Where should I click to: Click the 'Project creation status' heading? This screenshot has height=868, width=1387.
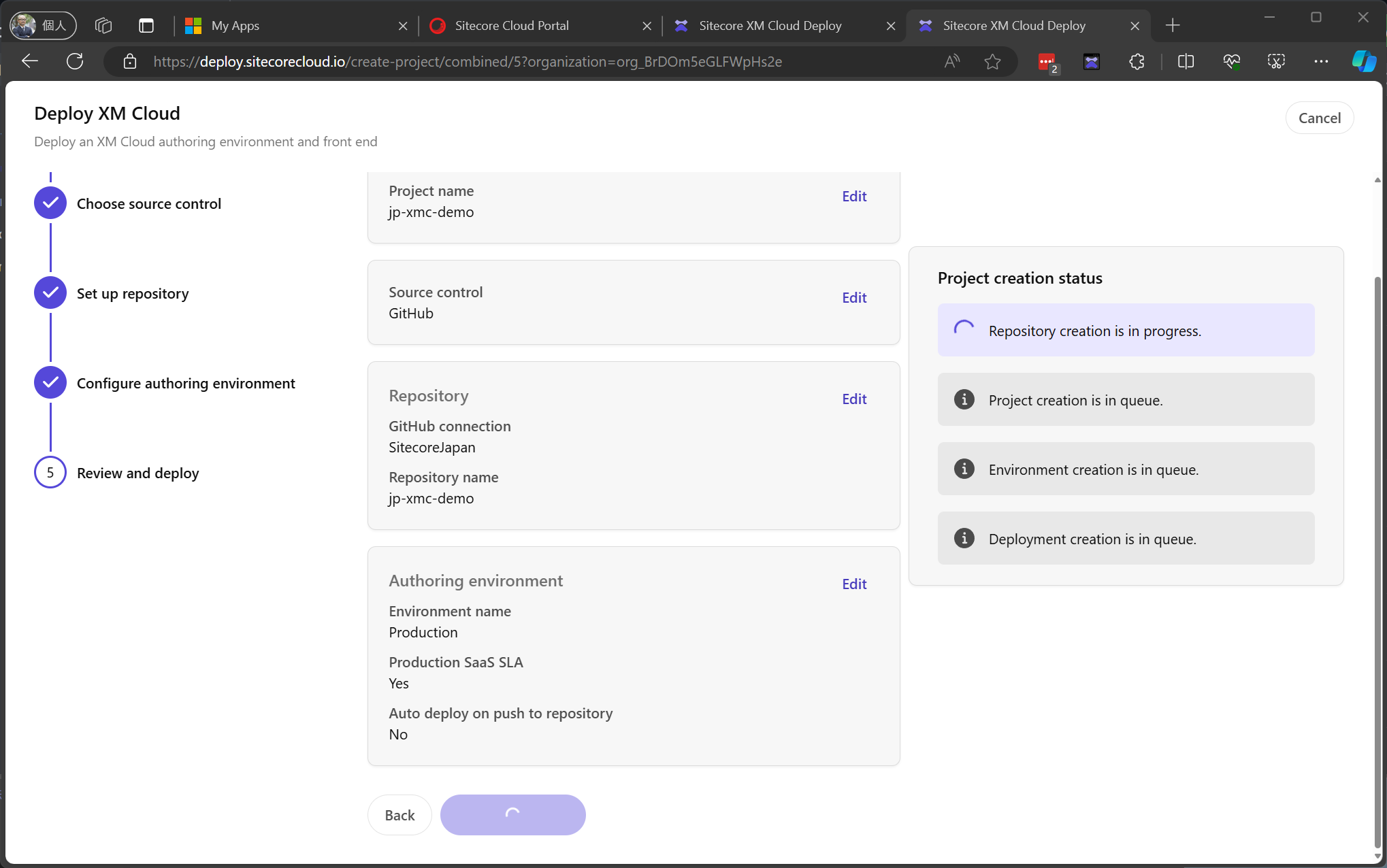(x=1019, y=278)
